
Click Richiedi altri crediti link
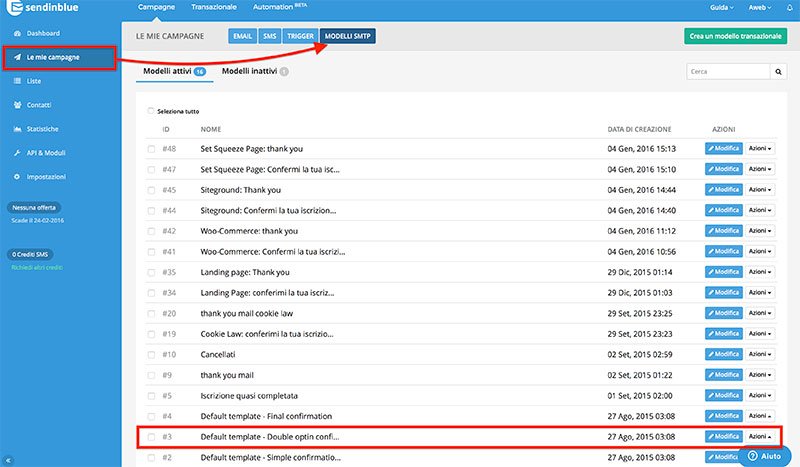click(x=37, y=267)
